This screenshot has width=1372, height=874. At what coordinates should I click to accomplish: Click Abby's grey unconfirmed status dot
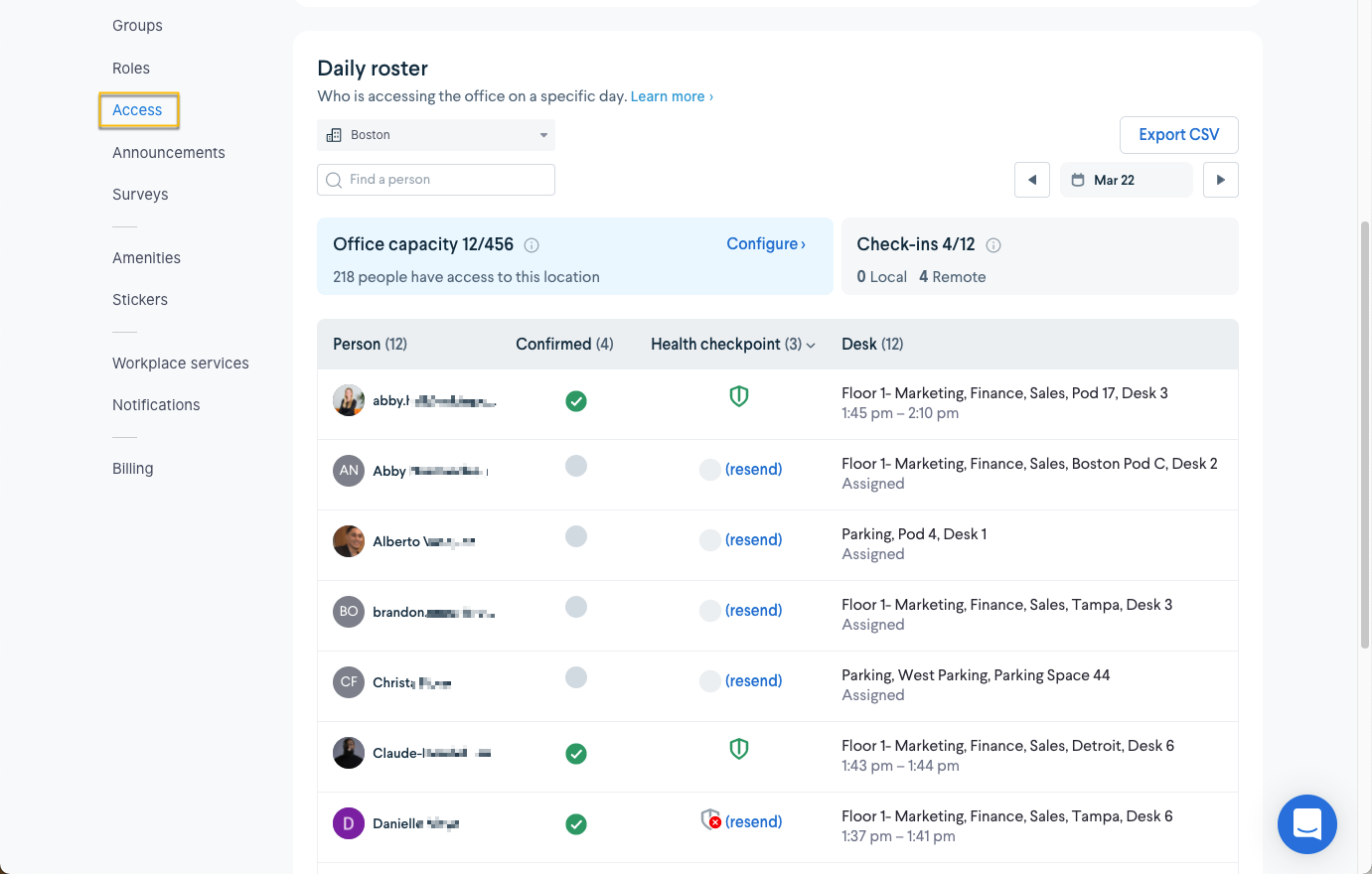(576, 466)
